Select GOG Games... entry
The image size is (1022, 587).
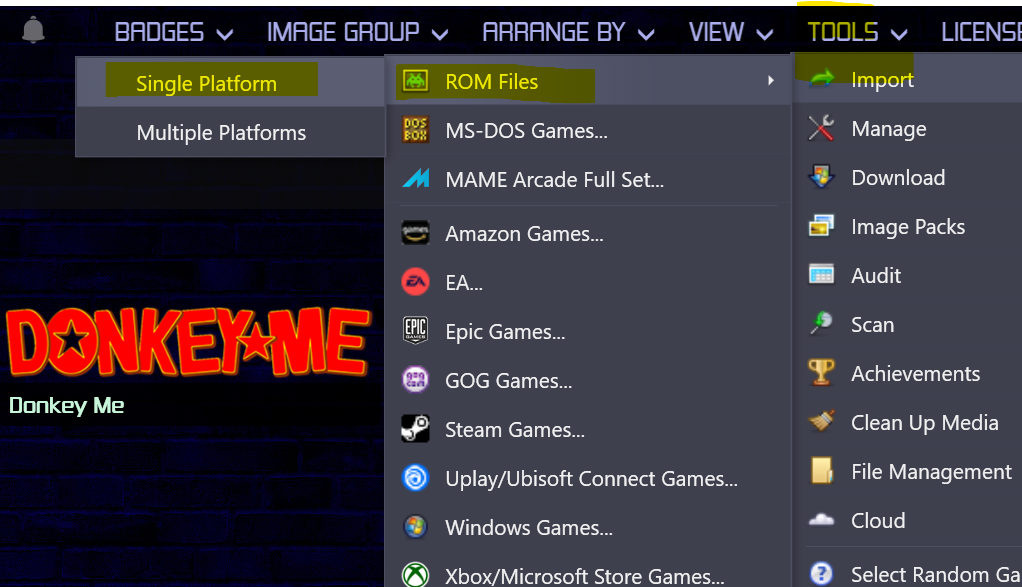coord(589,380)
